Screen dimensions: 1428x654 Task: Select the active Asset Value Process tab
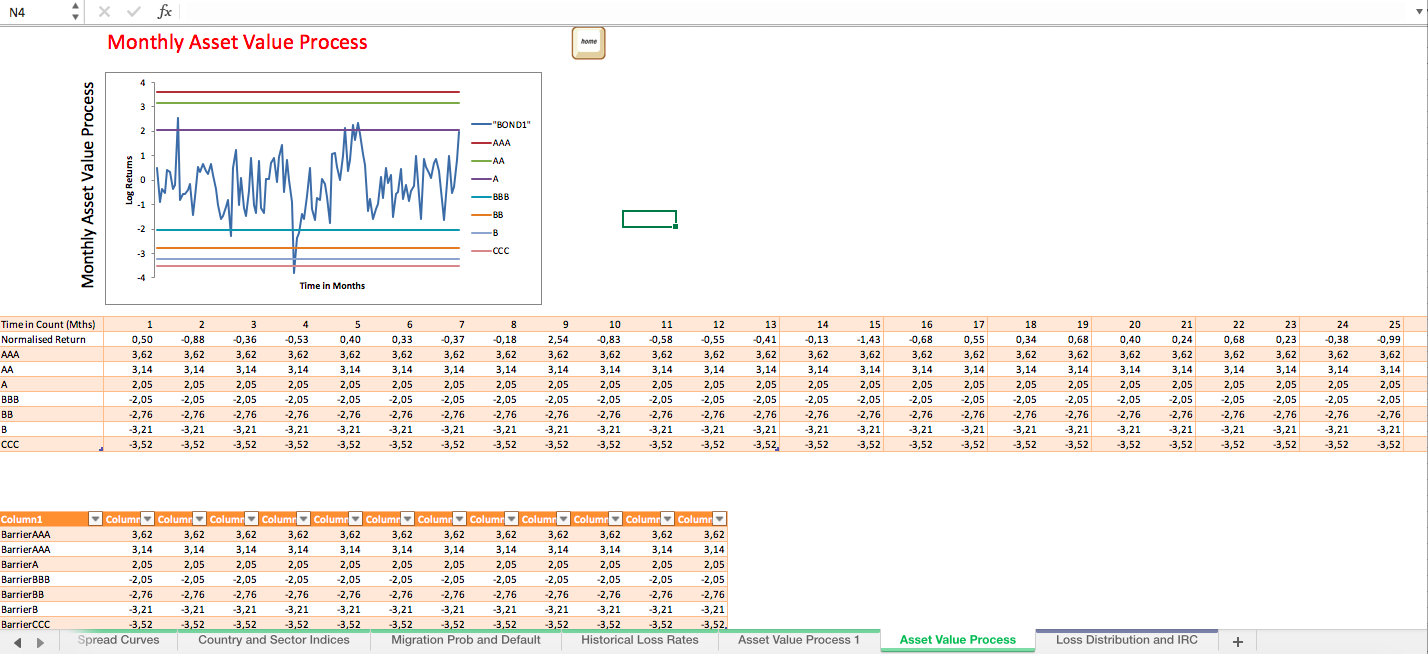[x=958, y=640]
